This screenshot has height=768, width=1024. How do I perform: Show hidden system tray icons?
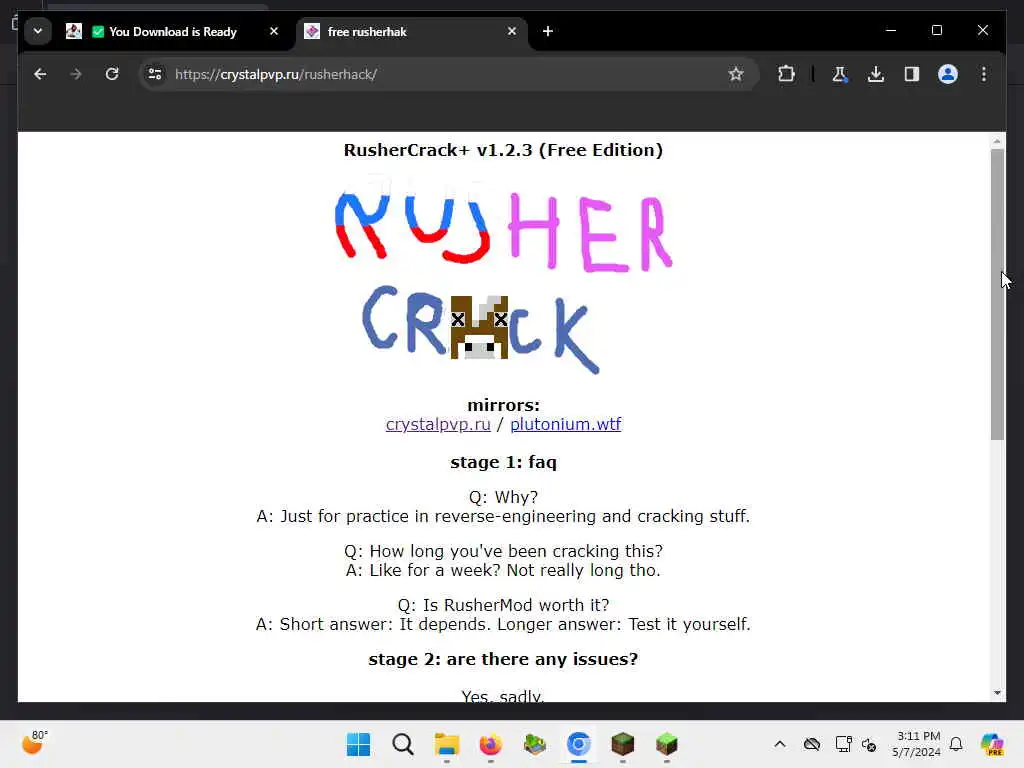(x=780, y=744)
